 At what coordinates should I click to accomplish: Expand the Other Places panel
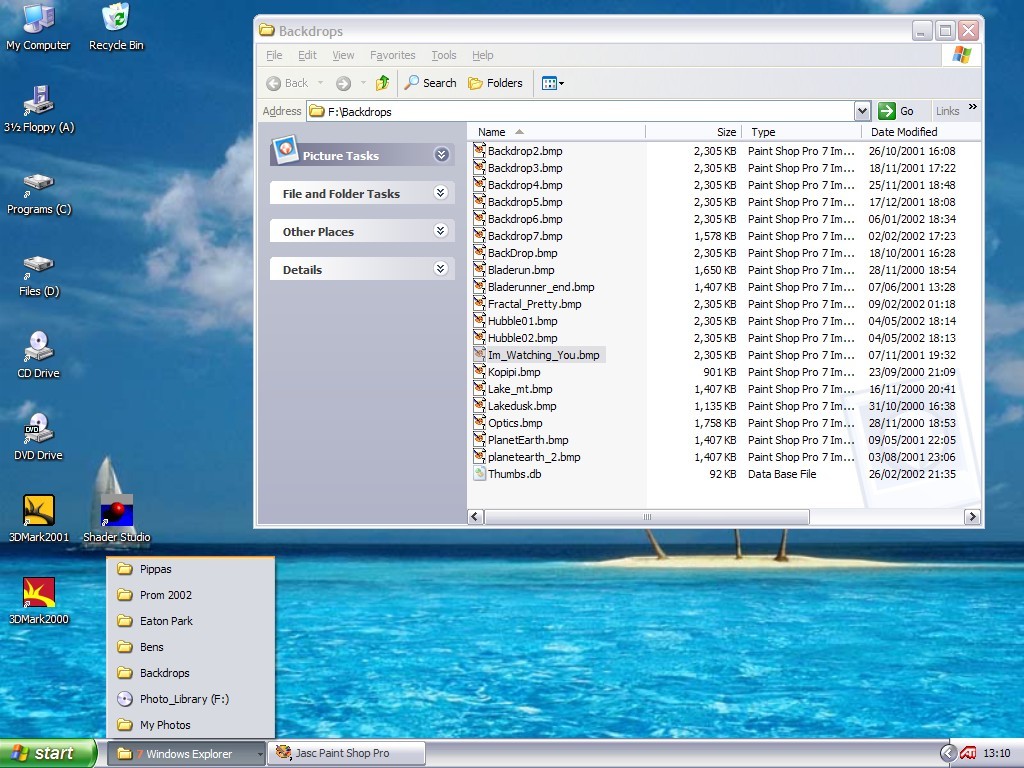[x=441, y=231]
